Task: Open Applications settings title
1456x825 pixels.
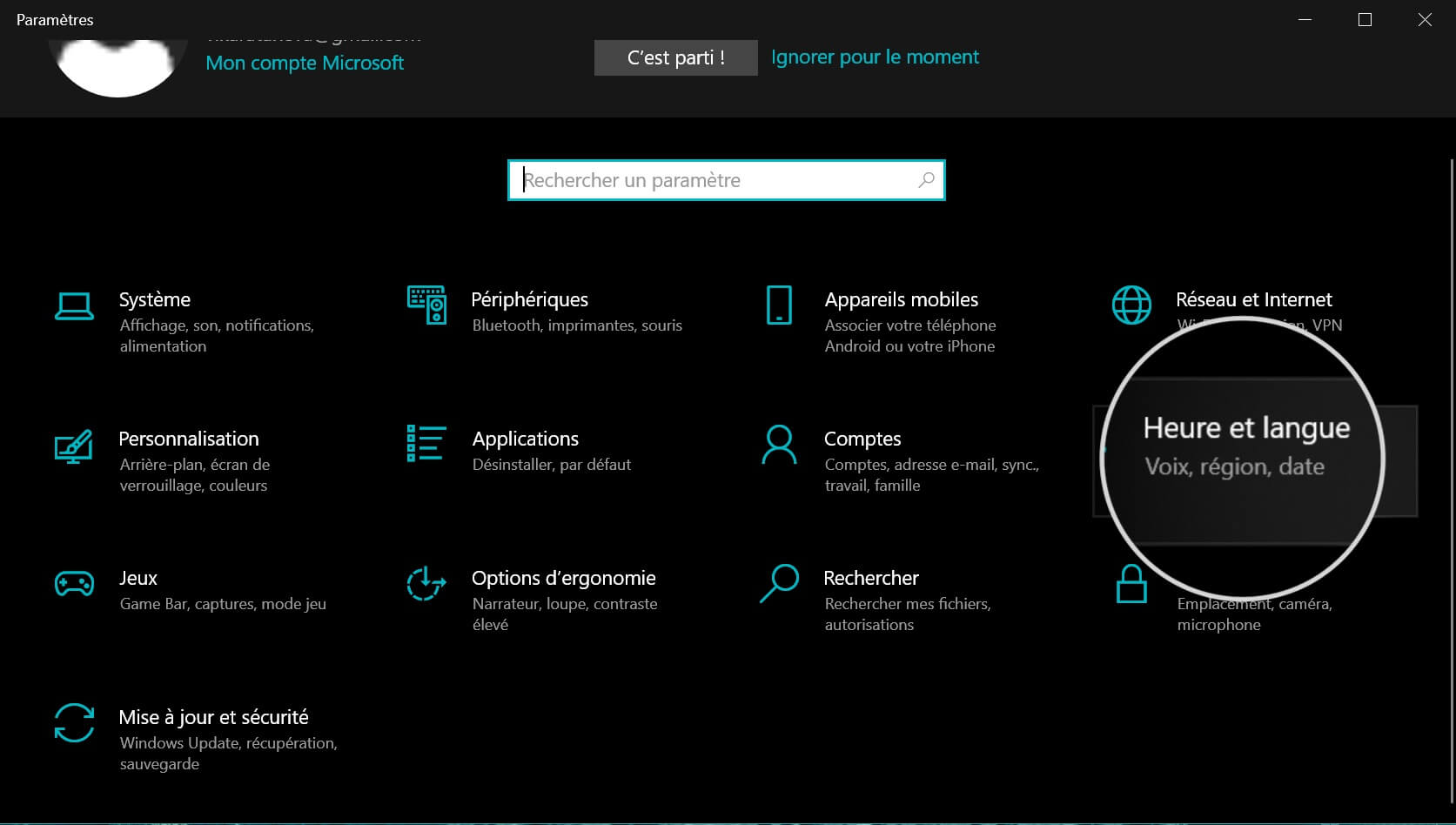Action: coord(526,439)
